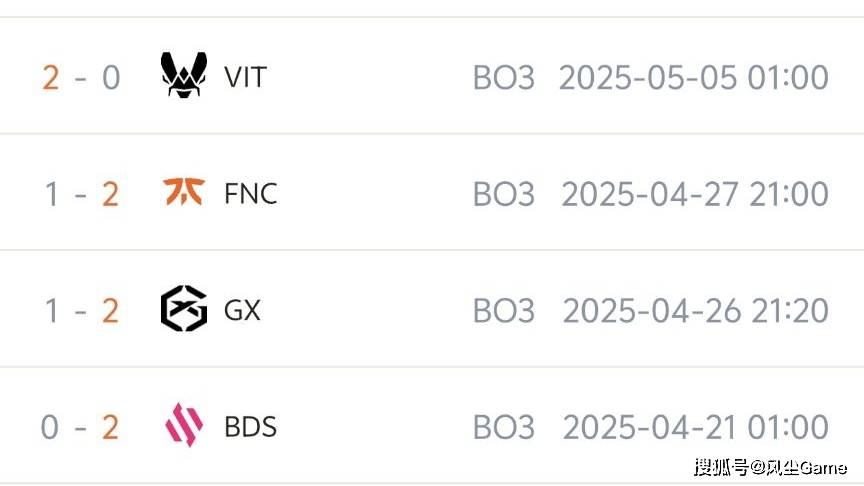Click the BO3 label in BDS row
This screenshot has width=864, height=486.
[x=504, y=428]
